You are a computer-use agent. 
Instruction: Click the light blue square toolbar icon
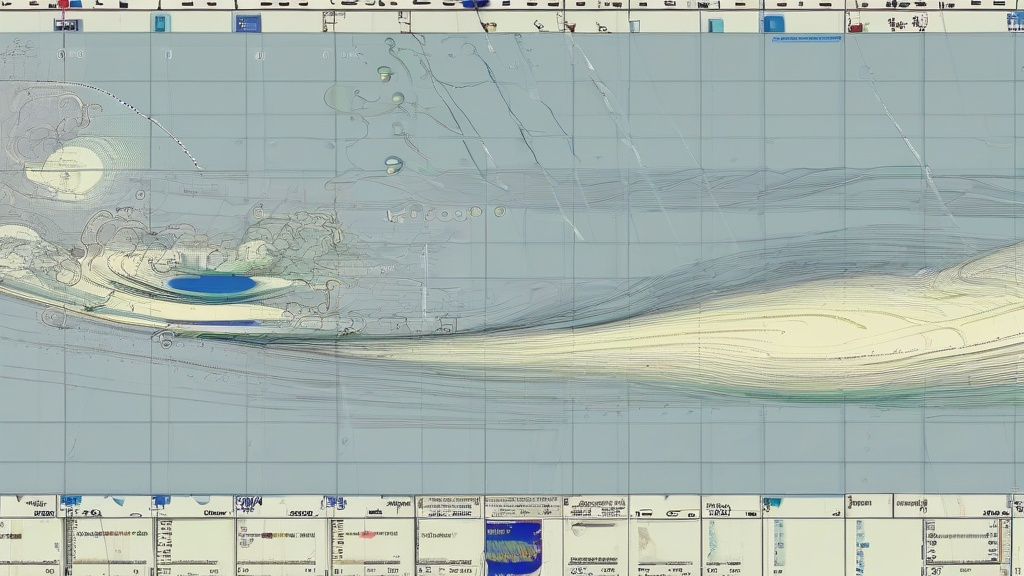160,23
